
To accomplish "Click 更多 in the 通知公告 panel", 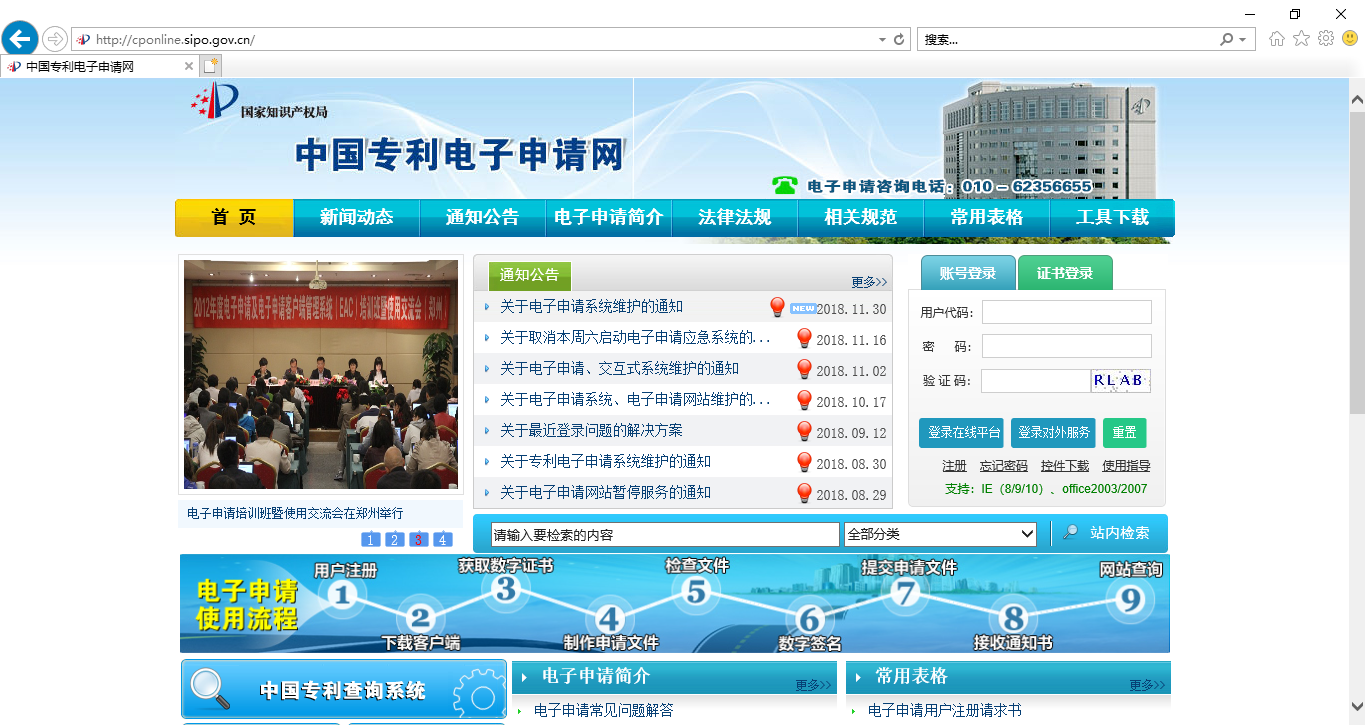I will pos(869,282).
